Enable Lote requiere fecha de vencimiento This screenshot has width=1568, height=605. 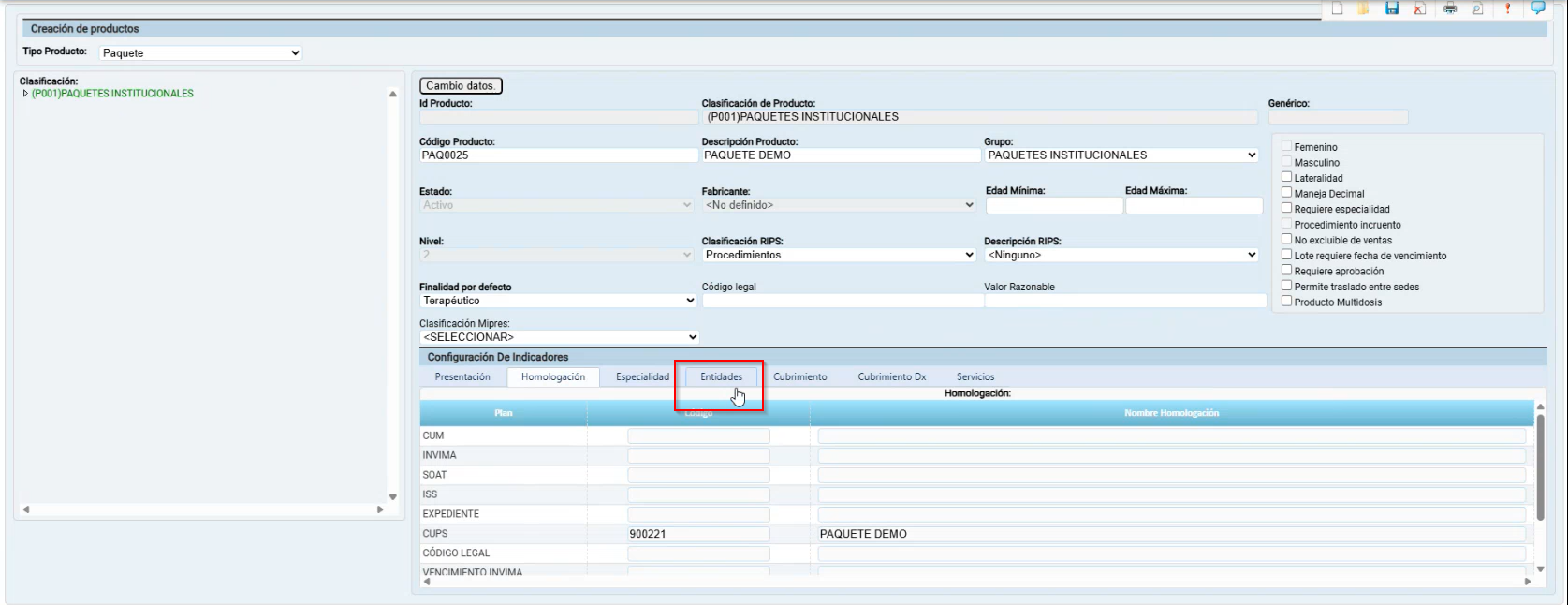(1287, 255)
